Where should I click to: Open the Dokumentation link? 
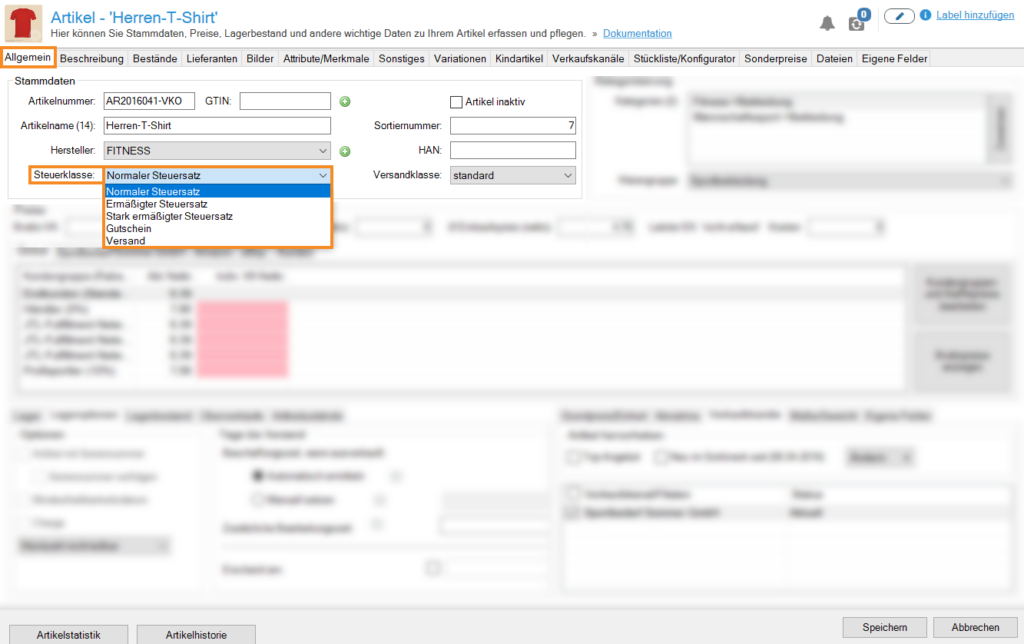(637, 34)
